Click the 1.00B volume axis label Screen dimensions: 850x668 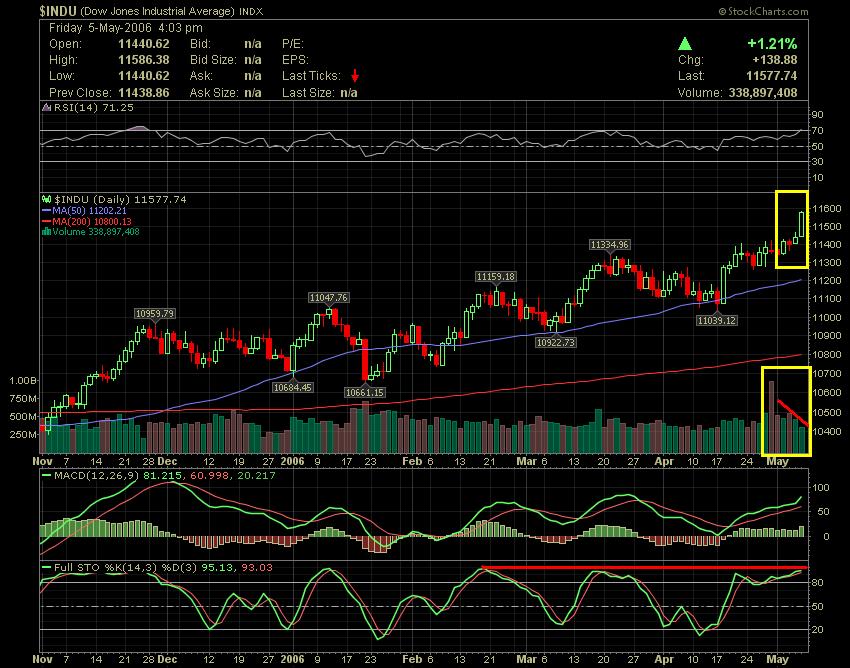(x=23, y=381)
